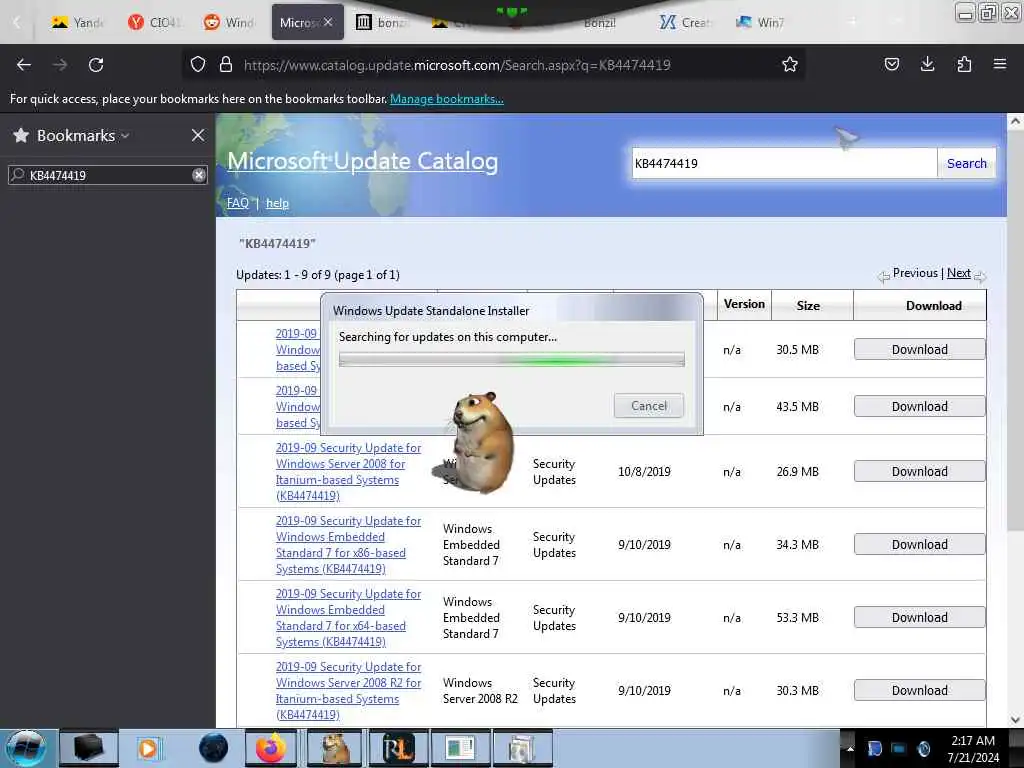Show hidden system tray icons arrow

pos(850,749)
